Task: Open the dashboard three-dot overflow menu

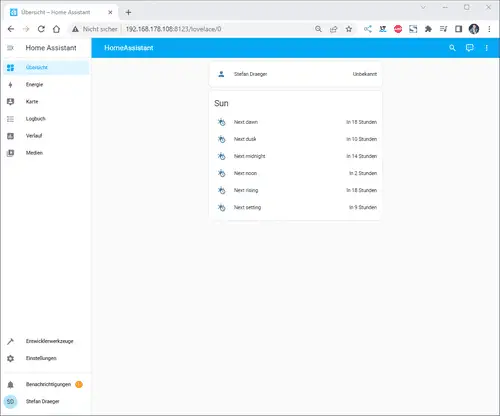Action: tap(487, 48)
